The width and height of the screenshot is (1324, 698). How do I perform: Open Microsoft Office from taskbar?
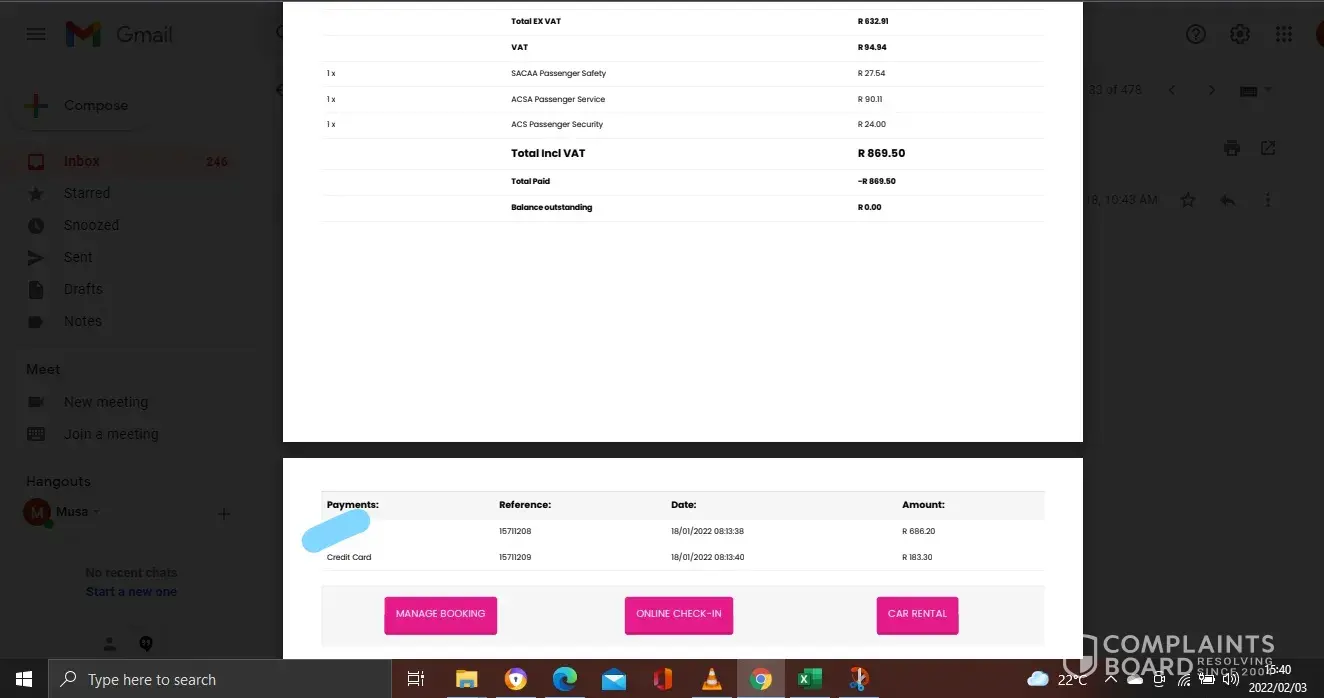click(x=663, y=679)
